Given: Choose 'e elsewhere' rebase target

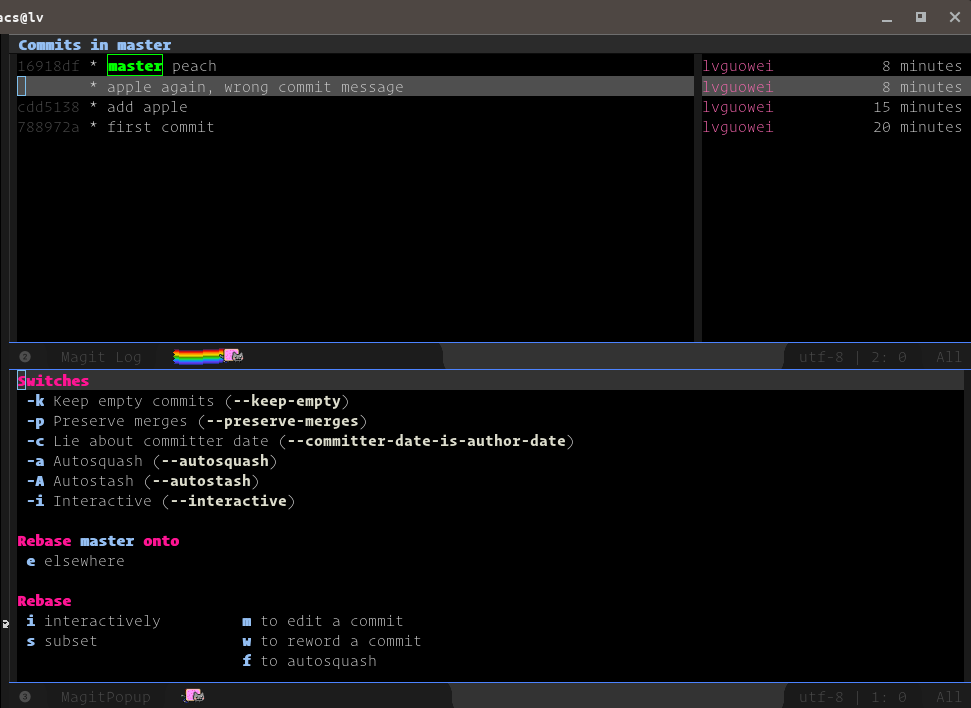Looking at the screenshot, I should pos(76,561).
